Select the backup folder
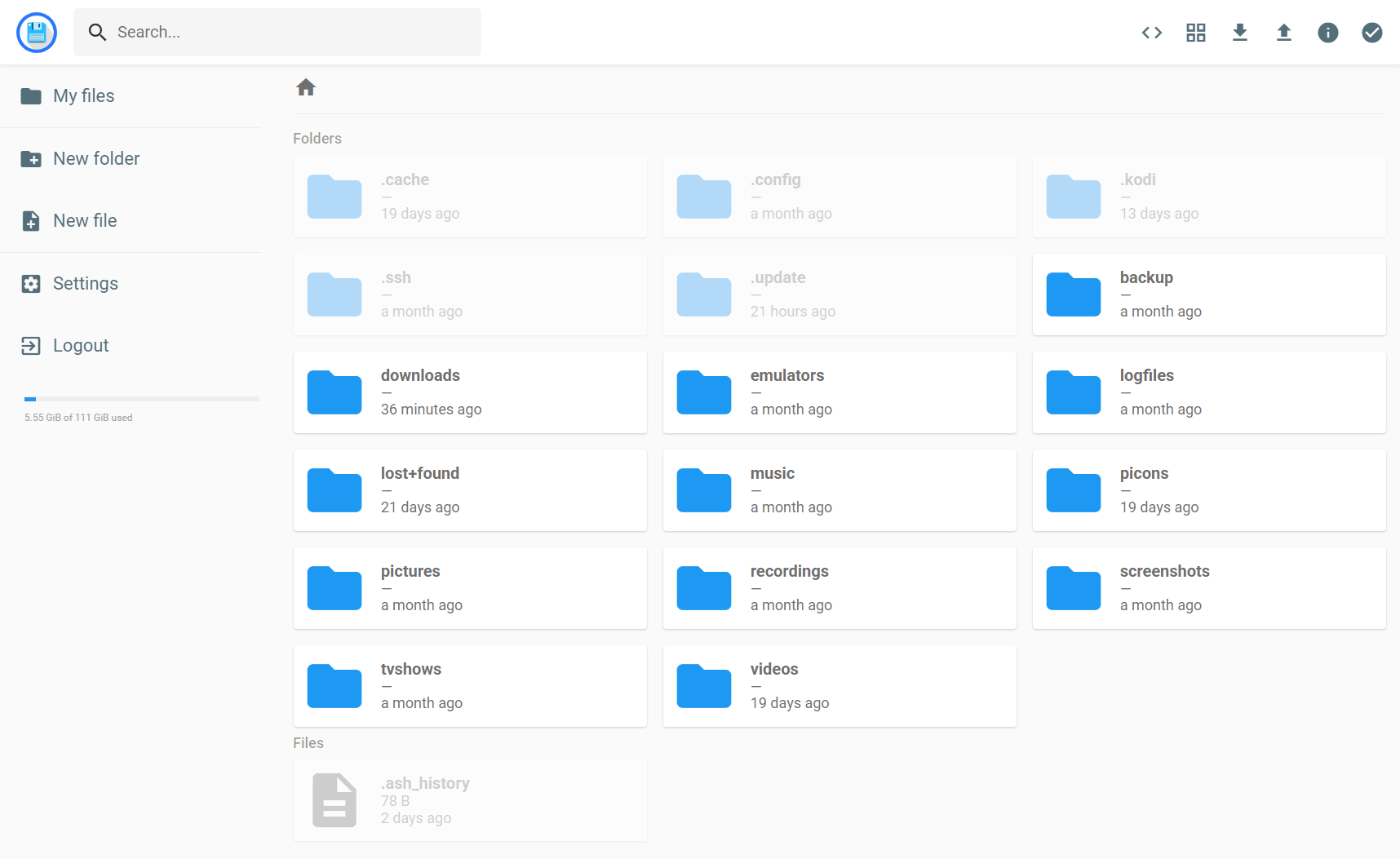The width and height of the screenshot is (1400, 859). (1208, 294)
